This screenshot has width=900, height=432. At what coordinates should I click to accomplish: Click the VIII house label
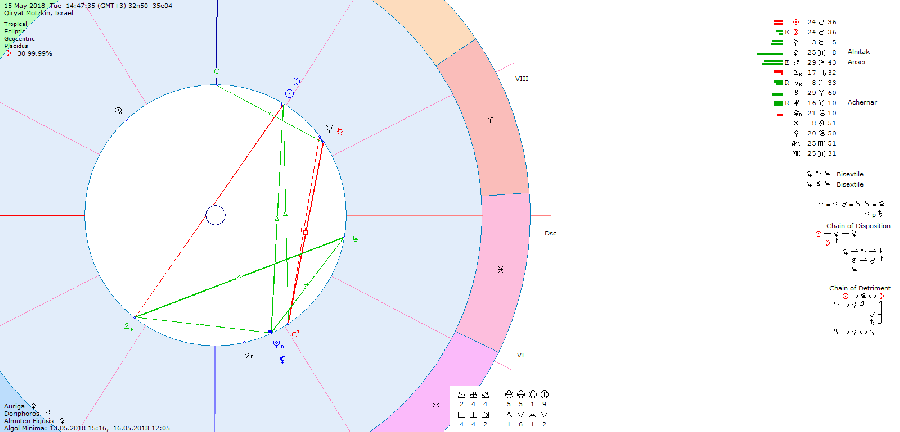coord(521,79)
